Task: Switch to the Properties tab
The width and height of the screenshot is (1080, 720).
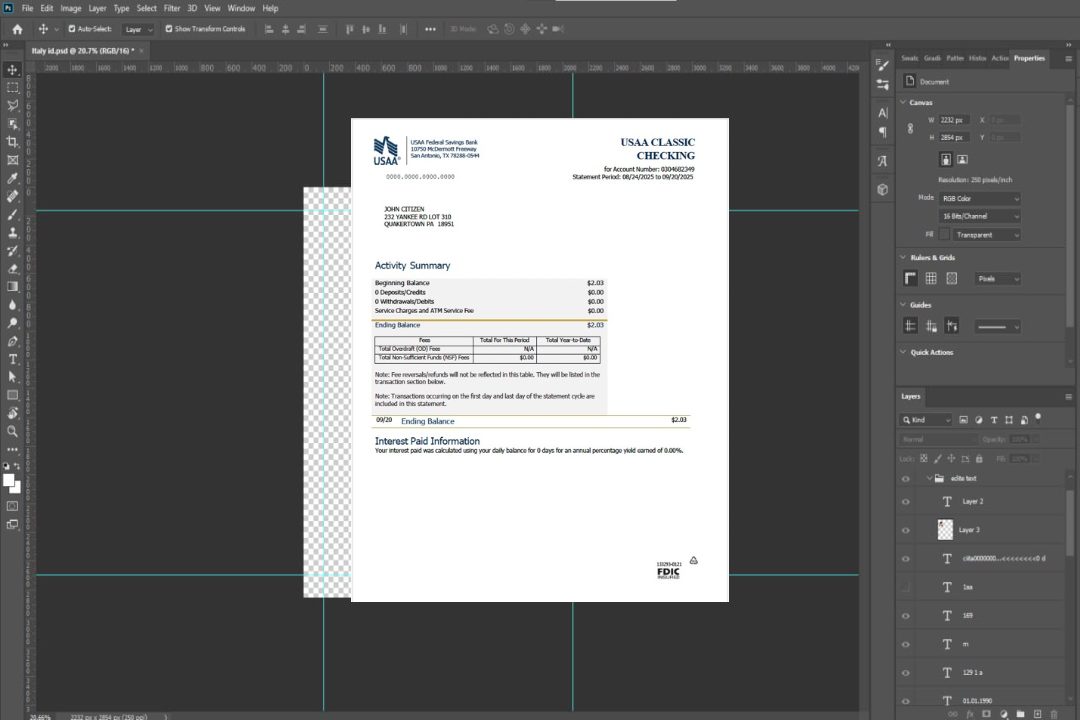Action: [1029, 58]
